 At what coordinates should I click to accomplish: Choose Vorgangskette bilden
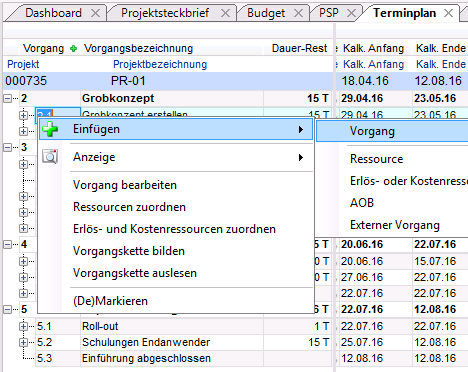(x=129, y=251)
